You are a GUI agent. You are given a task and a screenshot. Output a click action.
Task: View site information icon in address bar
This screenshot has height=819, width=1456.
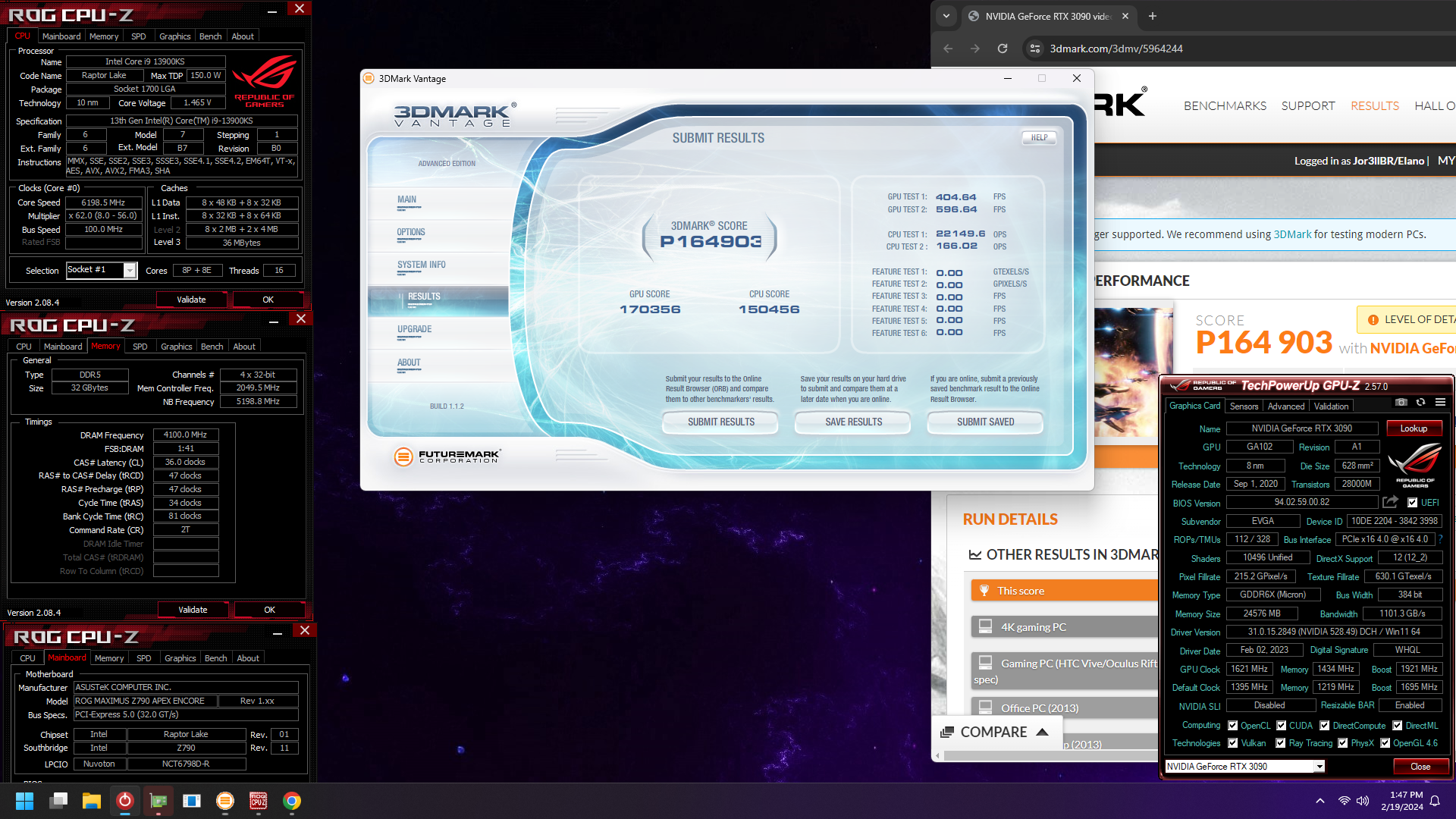(x=1034, y=49)
